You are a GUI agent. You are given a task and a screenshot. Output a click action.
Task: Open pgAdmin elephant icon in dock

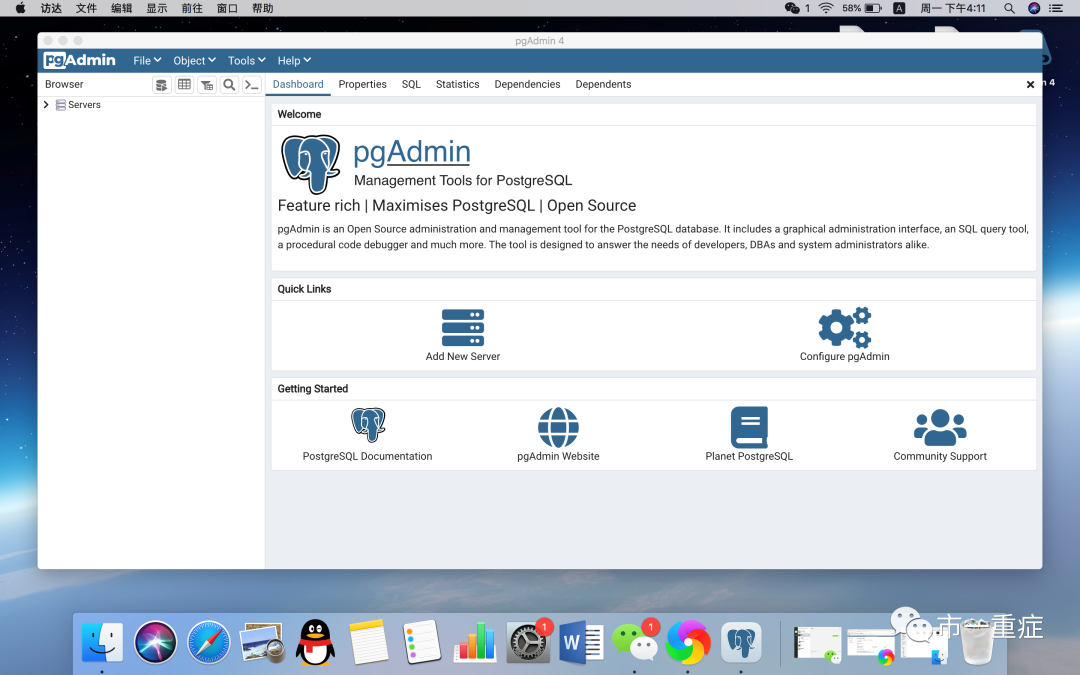click(x=741, y=643)
